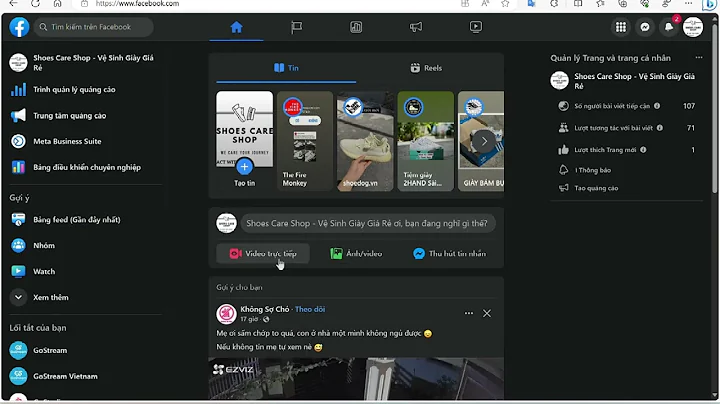Image resolution: width=720 pixels, height=404 pixels.
Task: Open post options three dots
Action: [468, 314]
